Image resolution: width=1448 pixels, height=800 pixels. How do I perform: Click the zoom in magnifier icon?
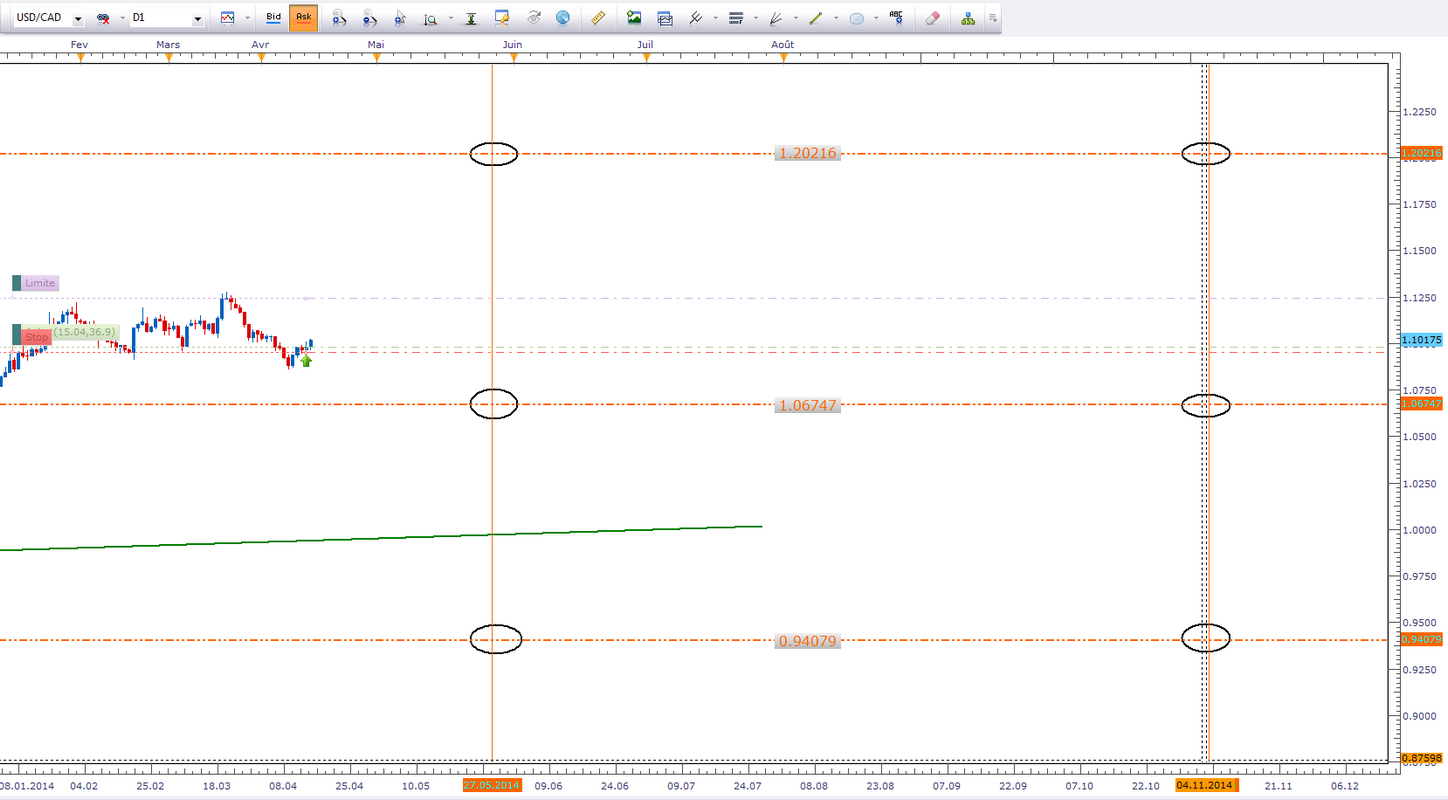point(339,18)
